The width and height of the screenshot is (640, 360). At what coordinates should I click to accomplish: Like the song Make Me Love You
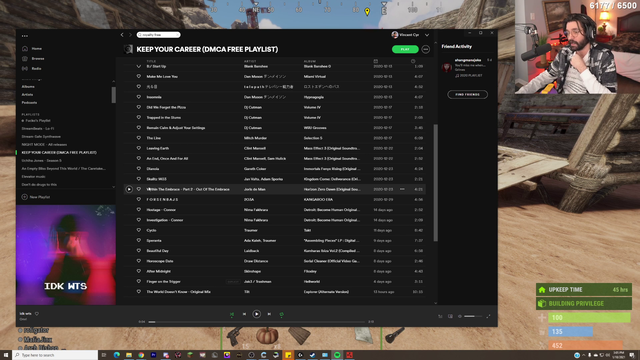tap(139, 77)
